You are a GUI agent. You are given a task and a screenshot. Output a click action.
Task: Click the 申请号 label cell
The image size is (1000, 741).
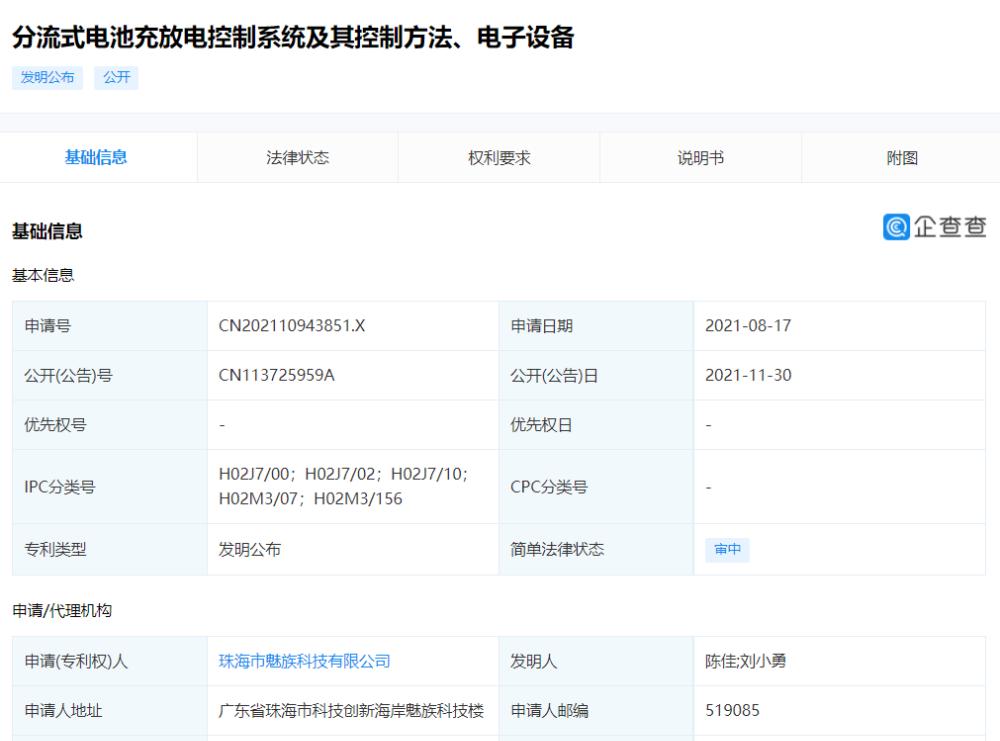pos(110,326)
